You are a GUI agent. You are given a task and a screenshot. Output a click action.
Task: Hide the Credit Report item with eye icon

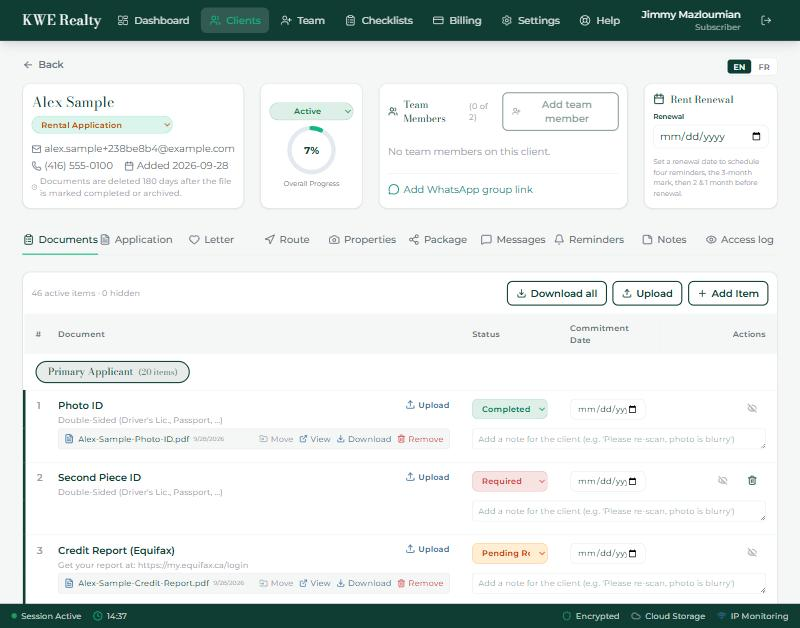tap(752, 552)
